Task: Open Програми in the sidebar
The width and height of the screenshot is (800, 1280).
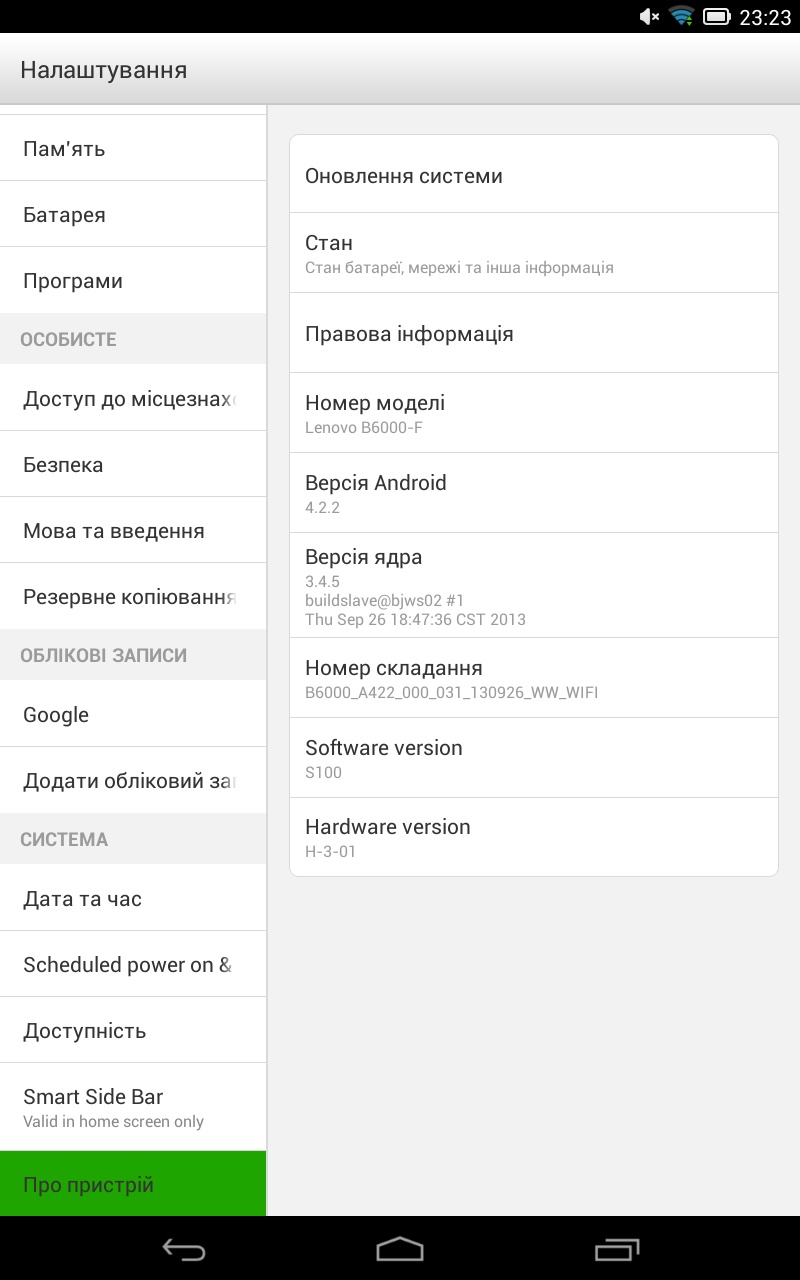Action: [x=133, y=281]
